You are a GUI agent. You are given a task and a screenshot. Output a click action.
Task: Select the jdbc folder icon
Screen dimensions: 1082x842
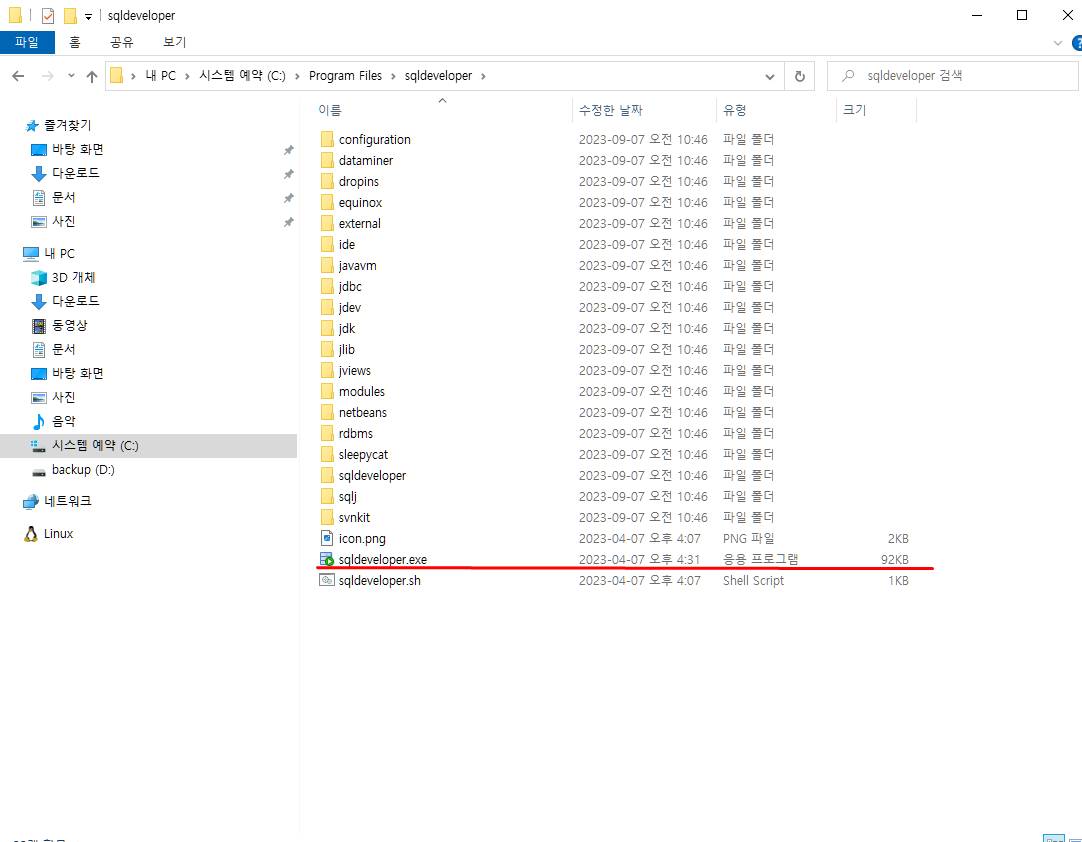[x=327, y=286]
